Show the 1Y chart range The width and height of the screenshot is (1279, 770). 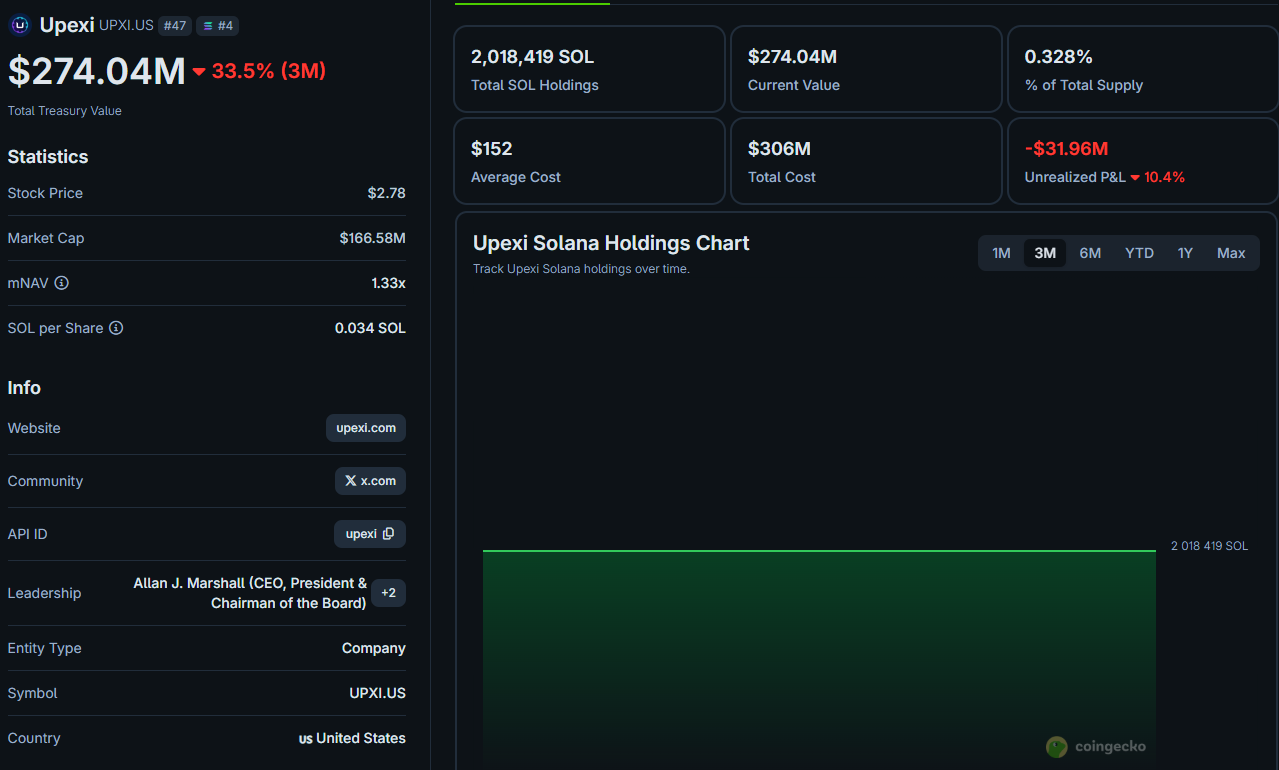coord(1185,253)
